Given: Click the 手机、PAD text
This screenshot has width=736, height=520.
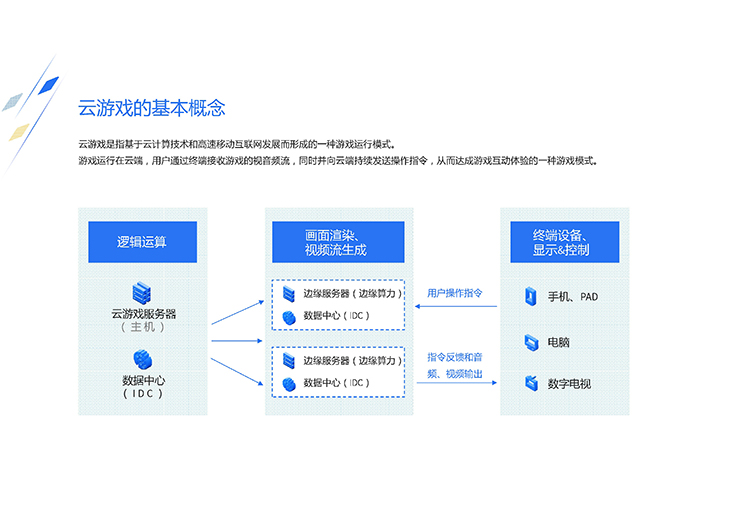Looking at the screenshot, I should click(x=573, y=297).
